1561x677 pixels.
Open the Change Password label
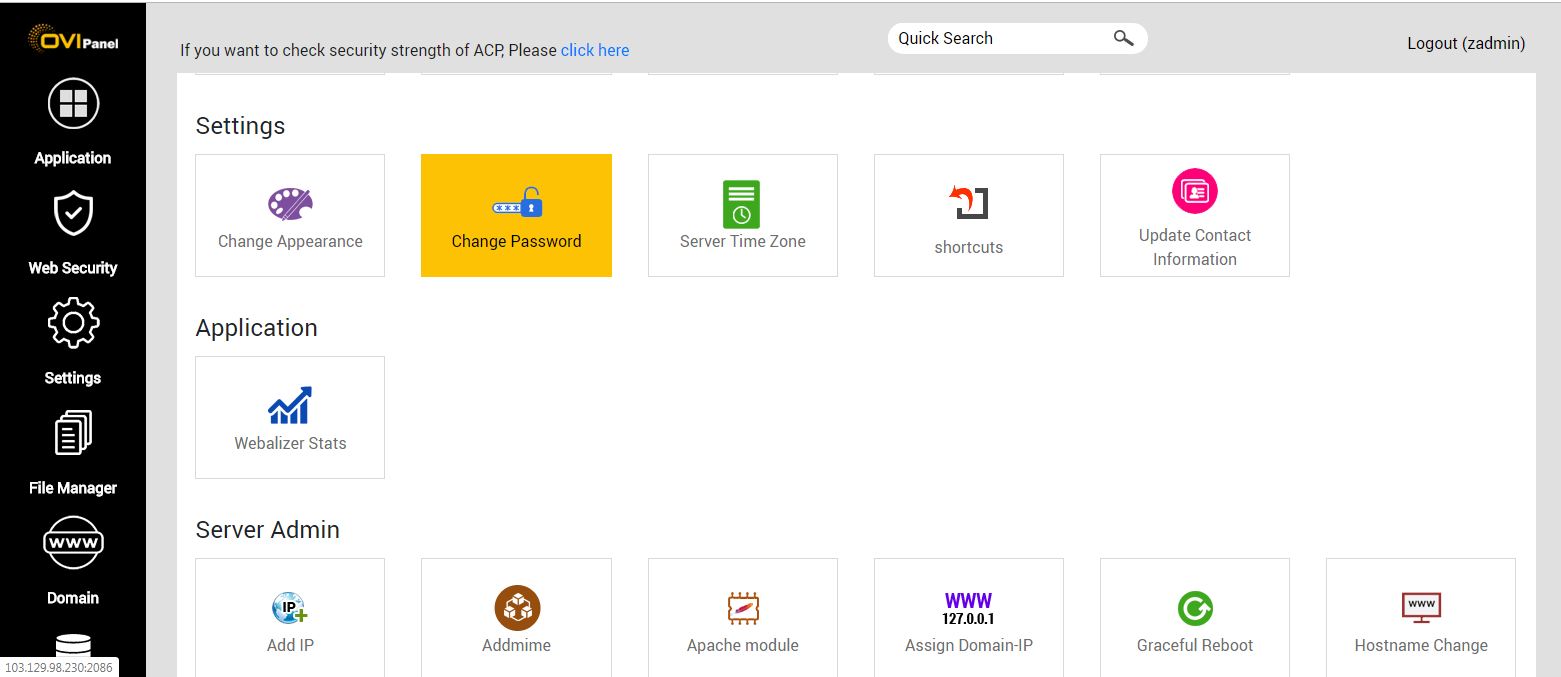[x=516, y=241]
